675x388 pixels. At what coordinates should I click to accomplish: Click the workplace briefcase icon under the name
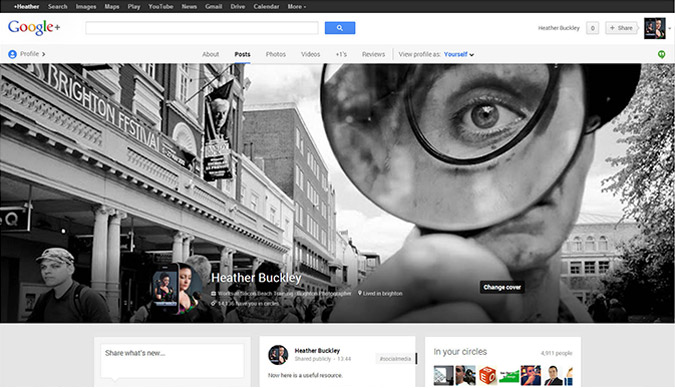214,294
